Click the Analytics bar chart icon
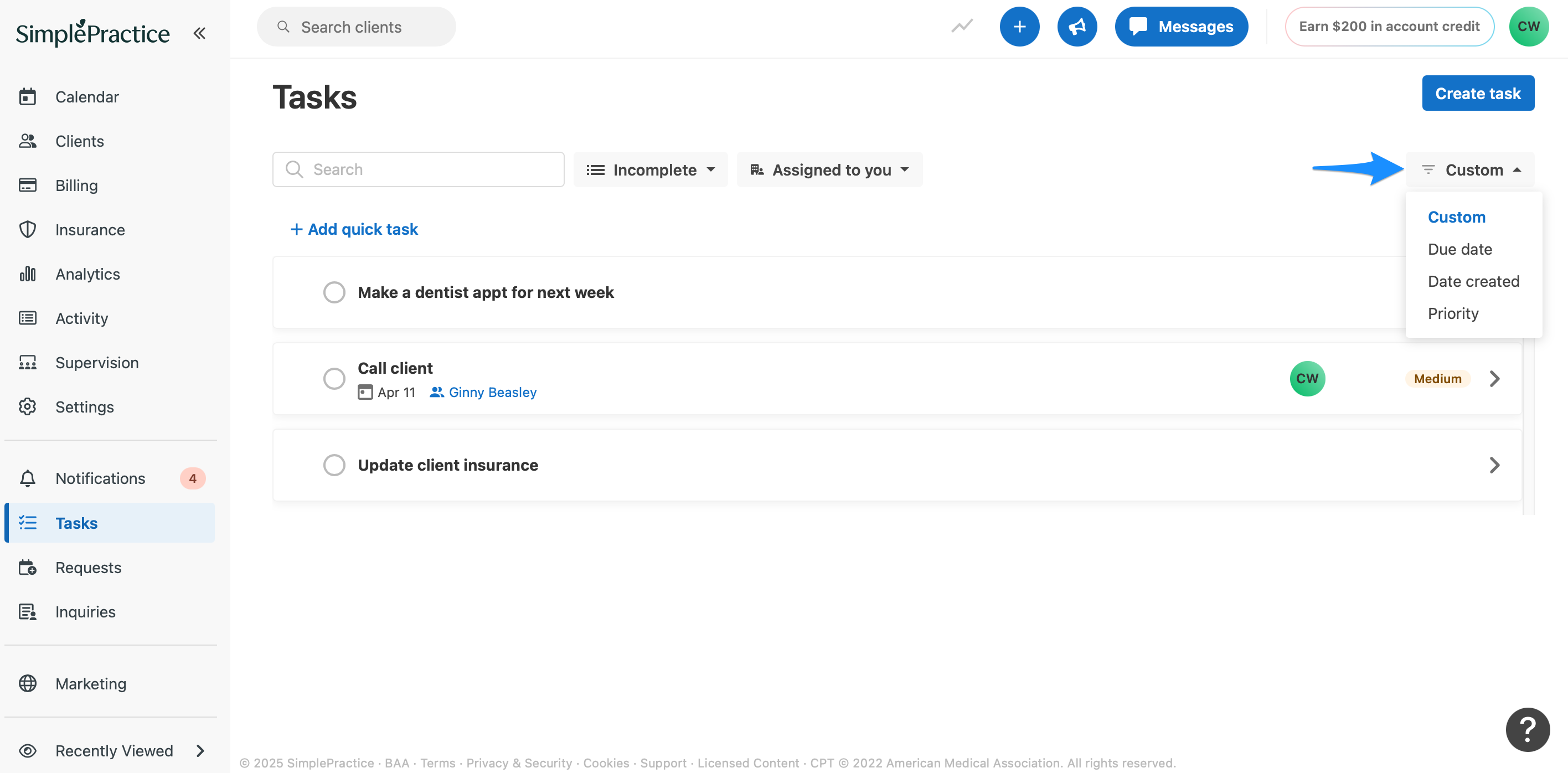This screenshot has width=1568, height=773. pyautogui.click(x=27, y=274)
